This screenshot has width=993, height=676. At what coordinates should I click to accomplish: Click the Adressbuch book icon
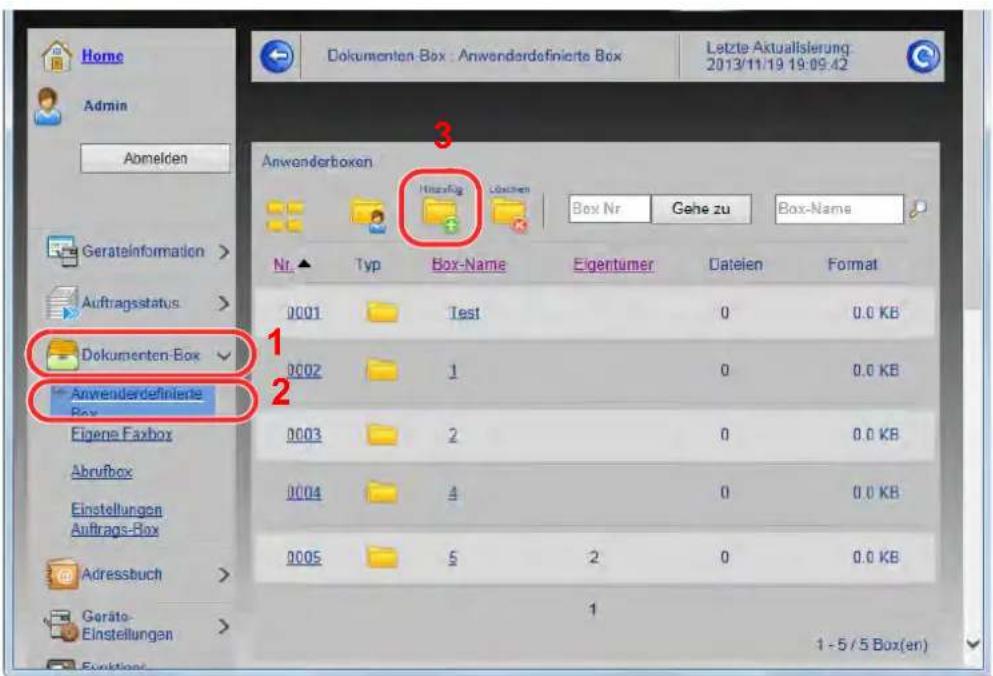[x=62, y=574]
